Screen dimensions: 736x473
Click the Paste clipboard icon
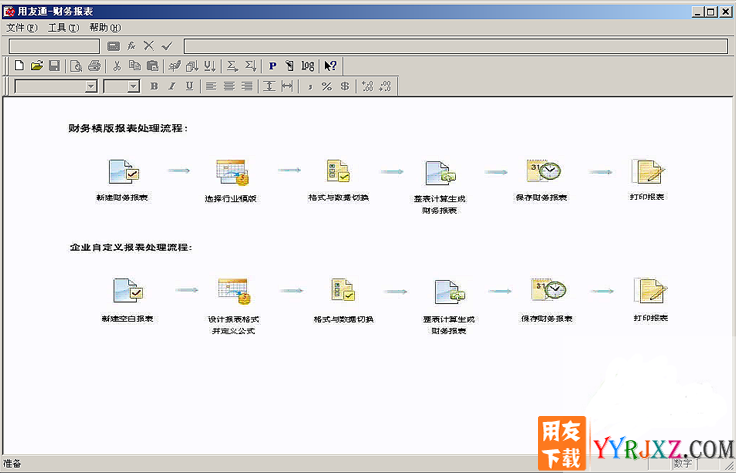click(153, 66)
